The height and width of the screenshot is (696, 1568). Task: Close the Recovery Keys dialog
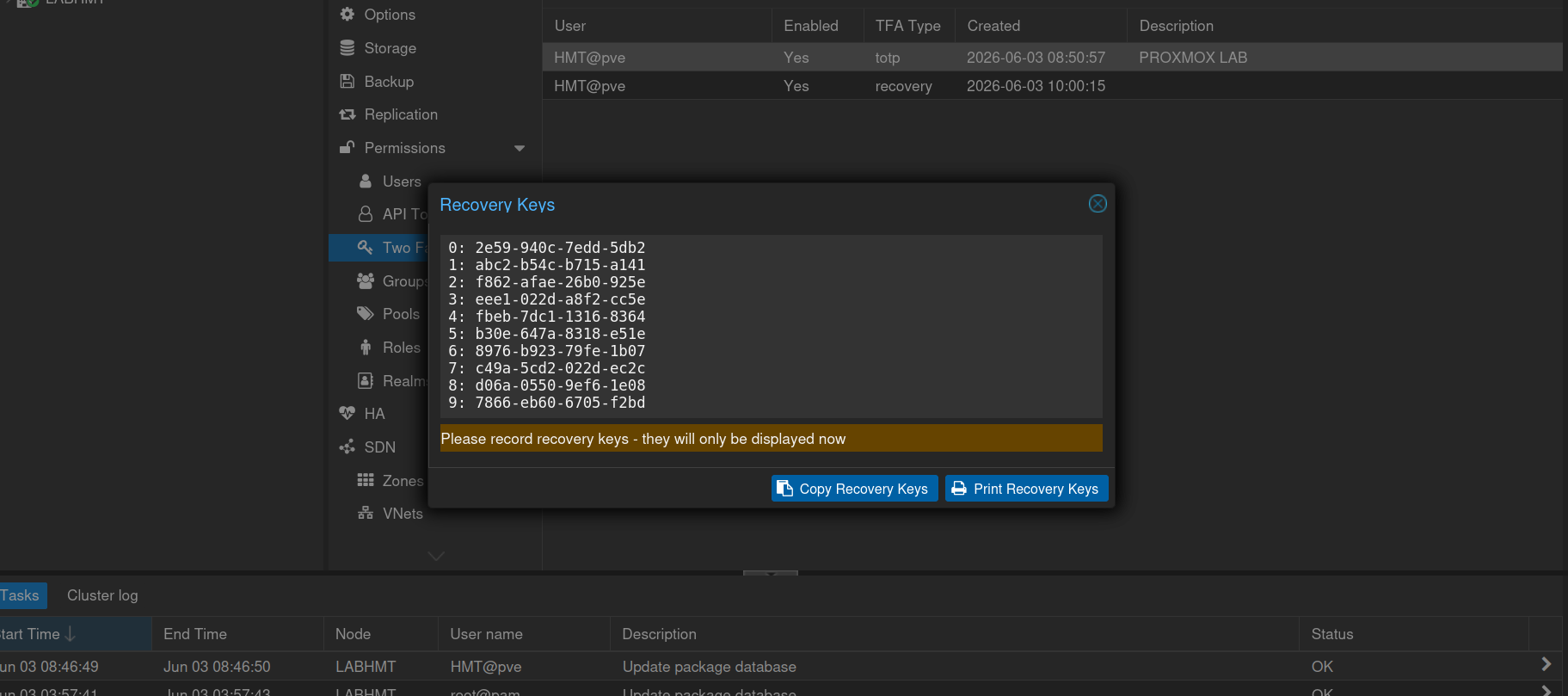pyautogui.click(x=1098, y=204)
